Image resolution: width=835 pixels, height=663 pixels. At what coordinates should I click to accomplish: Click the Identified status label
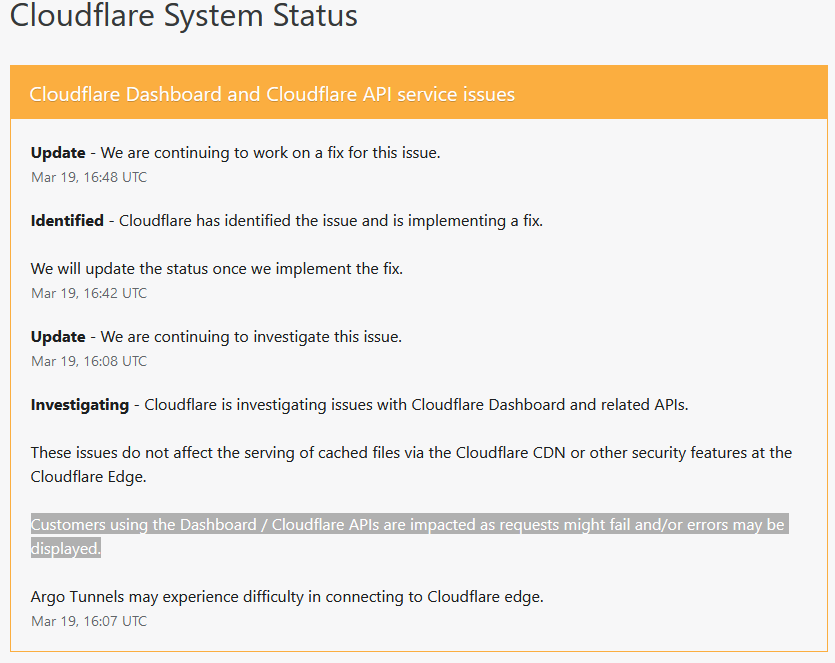67,220
